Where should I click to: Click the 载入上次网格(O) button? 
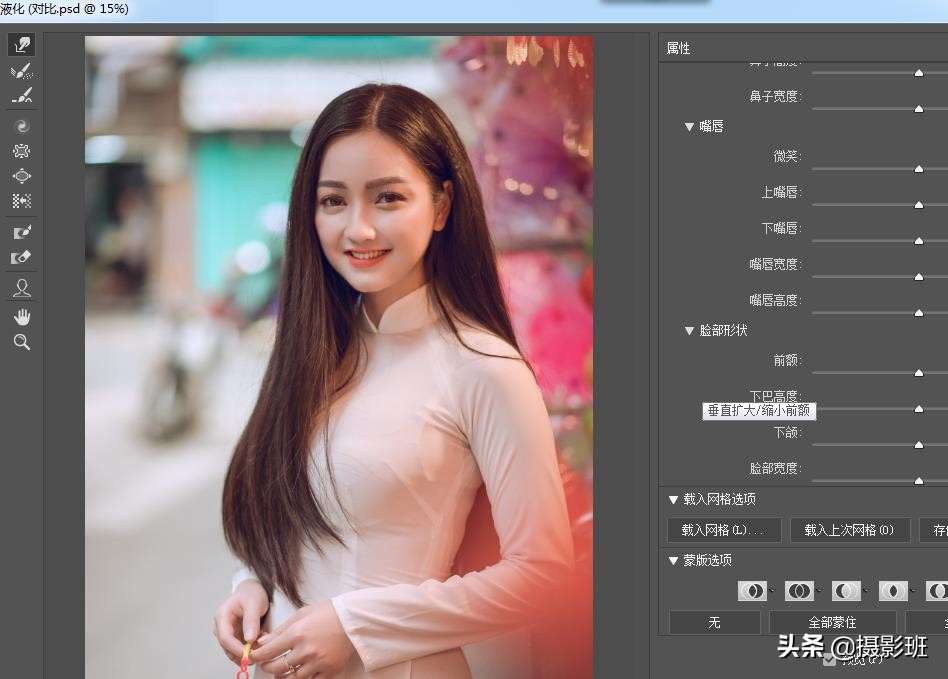tap(850, 530)
